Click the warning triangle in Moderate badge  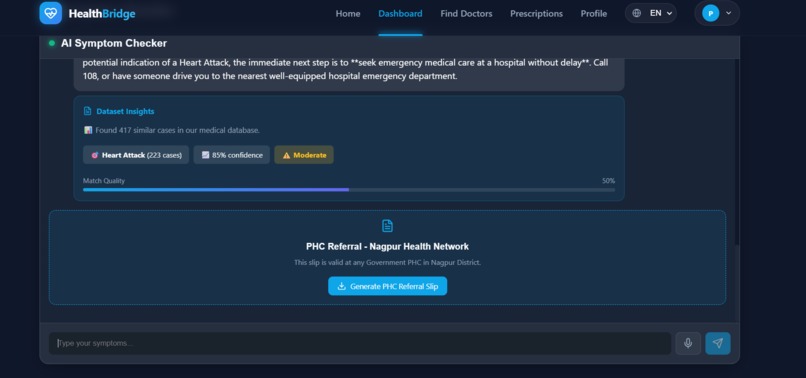click(286, 155)
